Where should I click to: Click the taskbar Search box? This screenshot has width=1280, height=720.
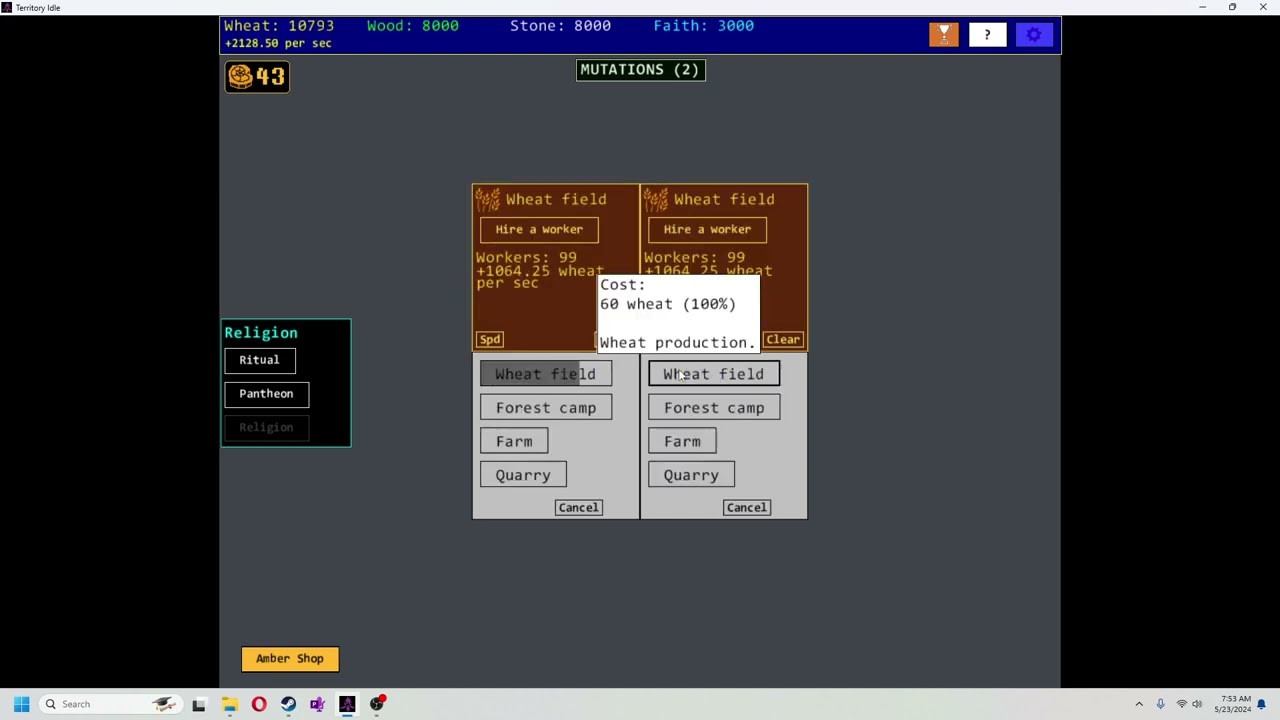pos(110,704)
